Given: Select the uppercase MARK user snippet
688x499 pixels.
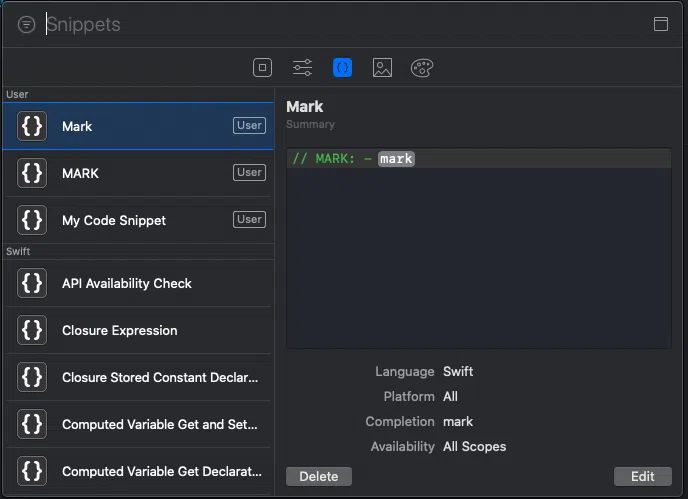Looking at the screenshot, I should tap(138, 173).
